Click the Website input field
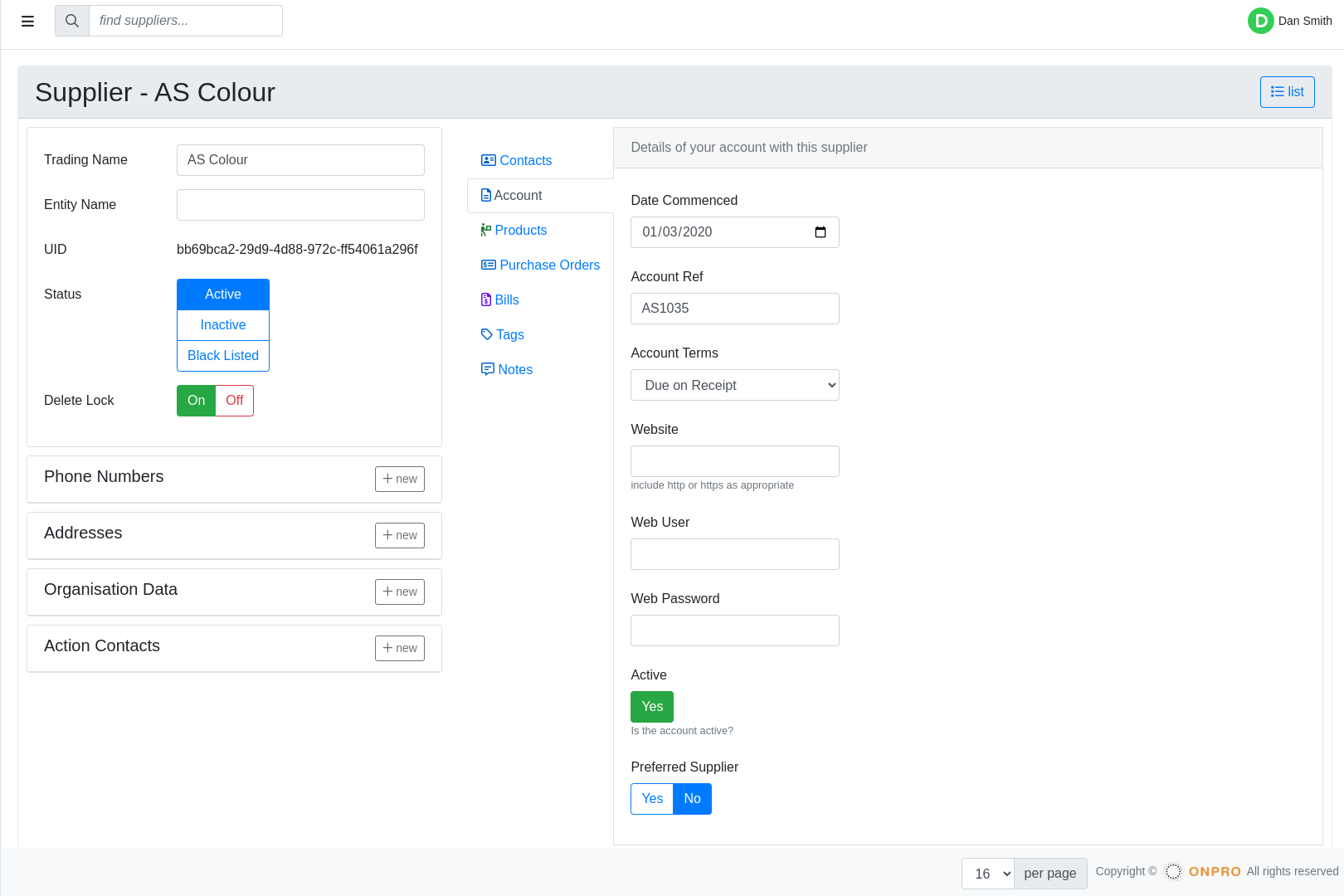The image size is (1344, 896). pyautogui.click(x=735, y=461)
